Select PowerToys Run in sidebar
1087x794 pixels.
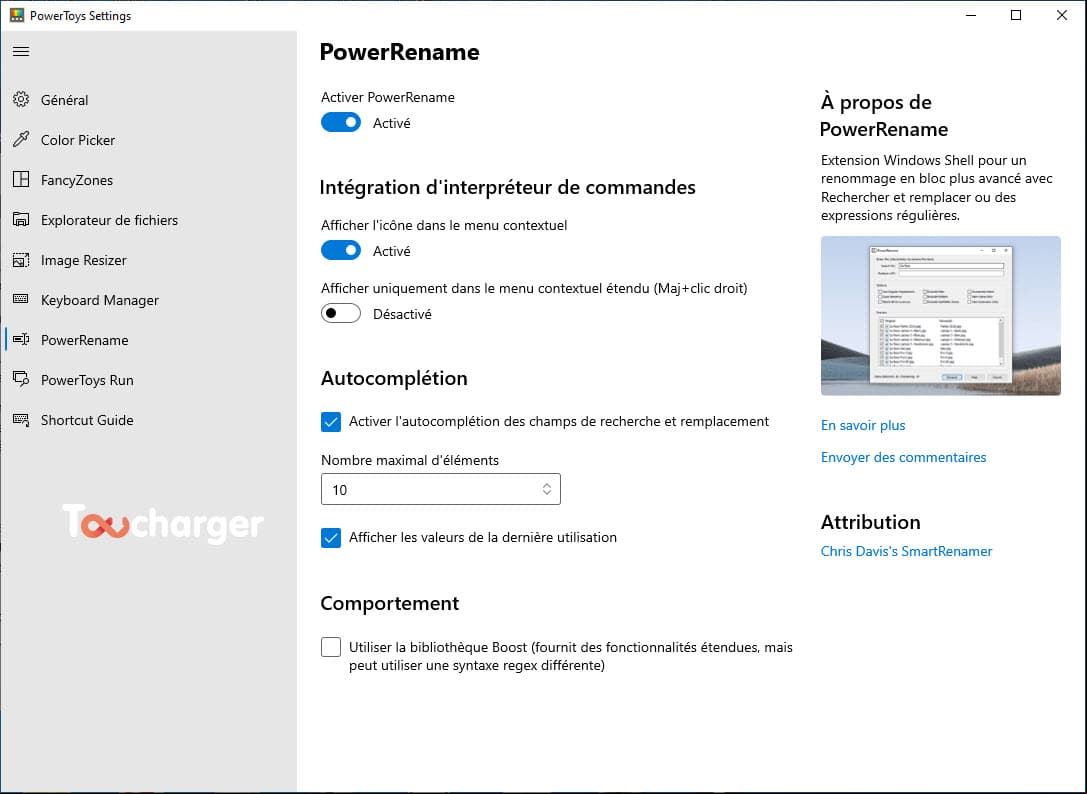[x=87, y=380]
